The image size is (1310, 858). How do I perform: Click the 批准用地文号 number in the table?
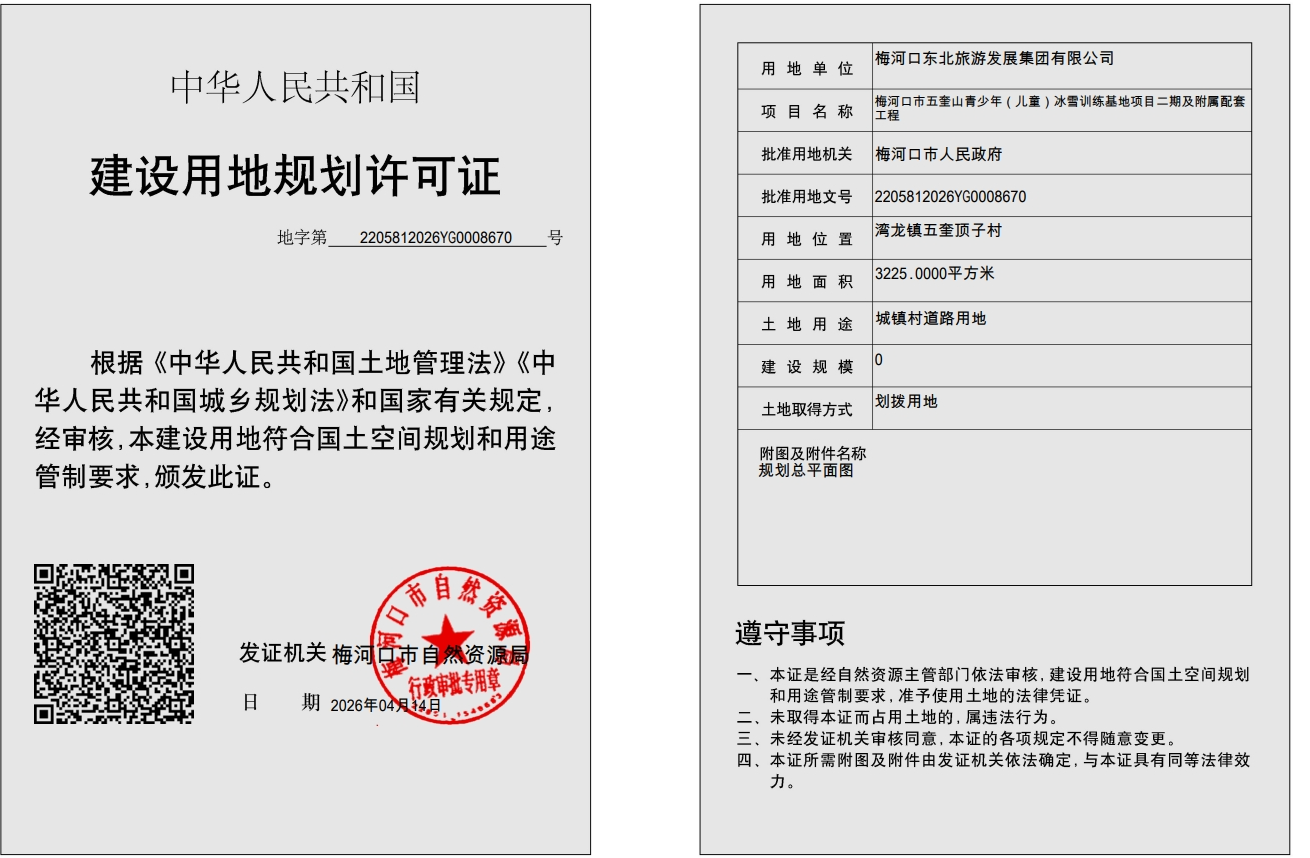(950, 197)
